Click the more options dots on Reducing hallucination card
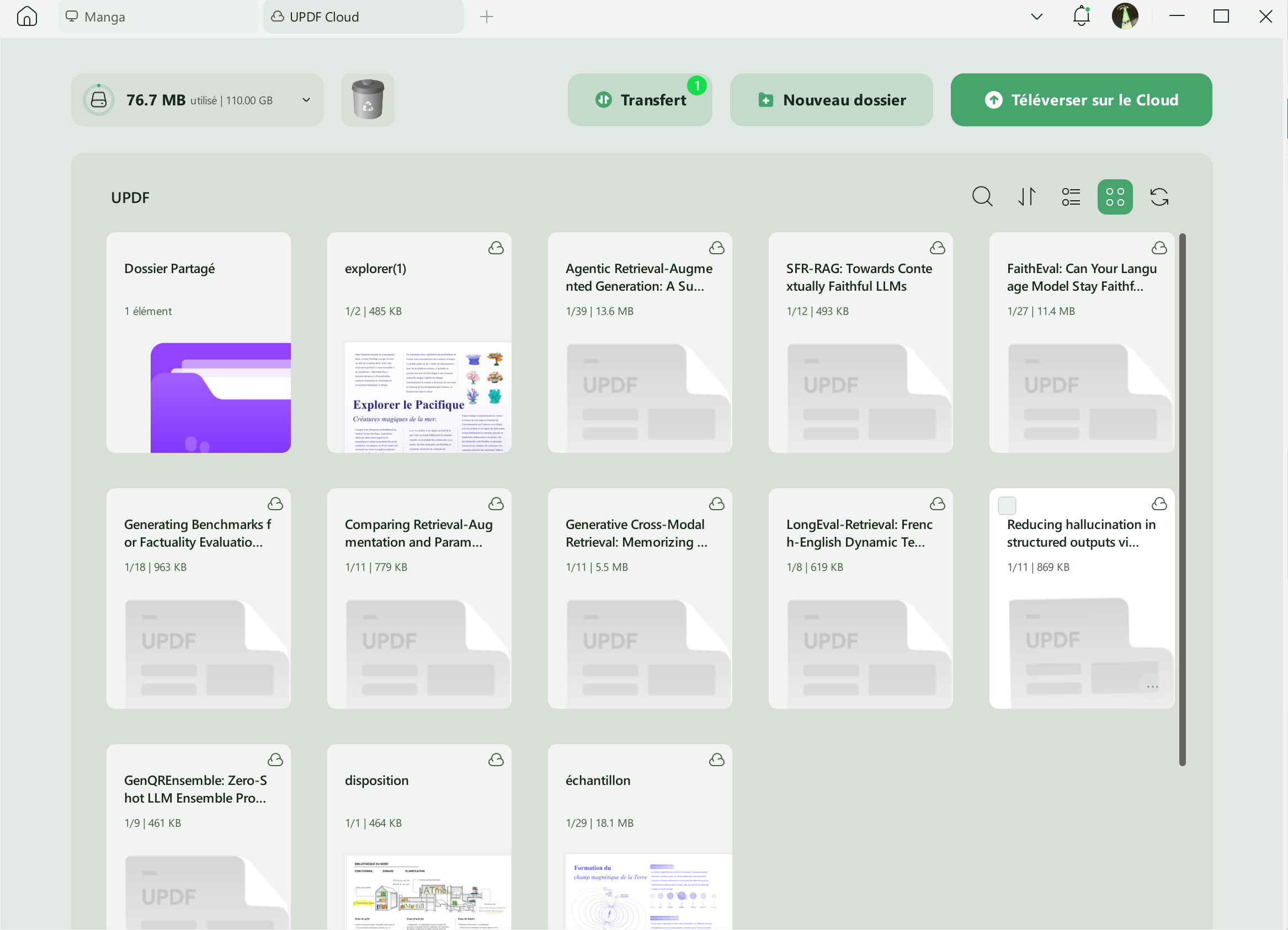 (1153, 686)
